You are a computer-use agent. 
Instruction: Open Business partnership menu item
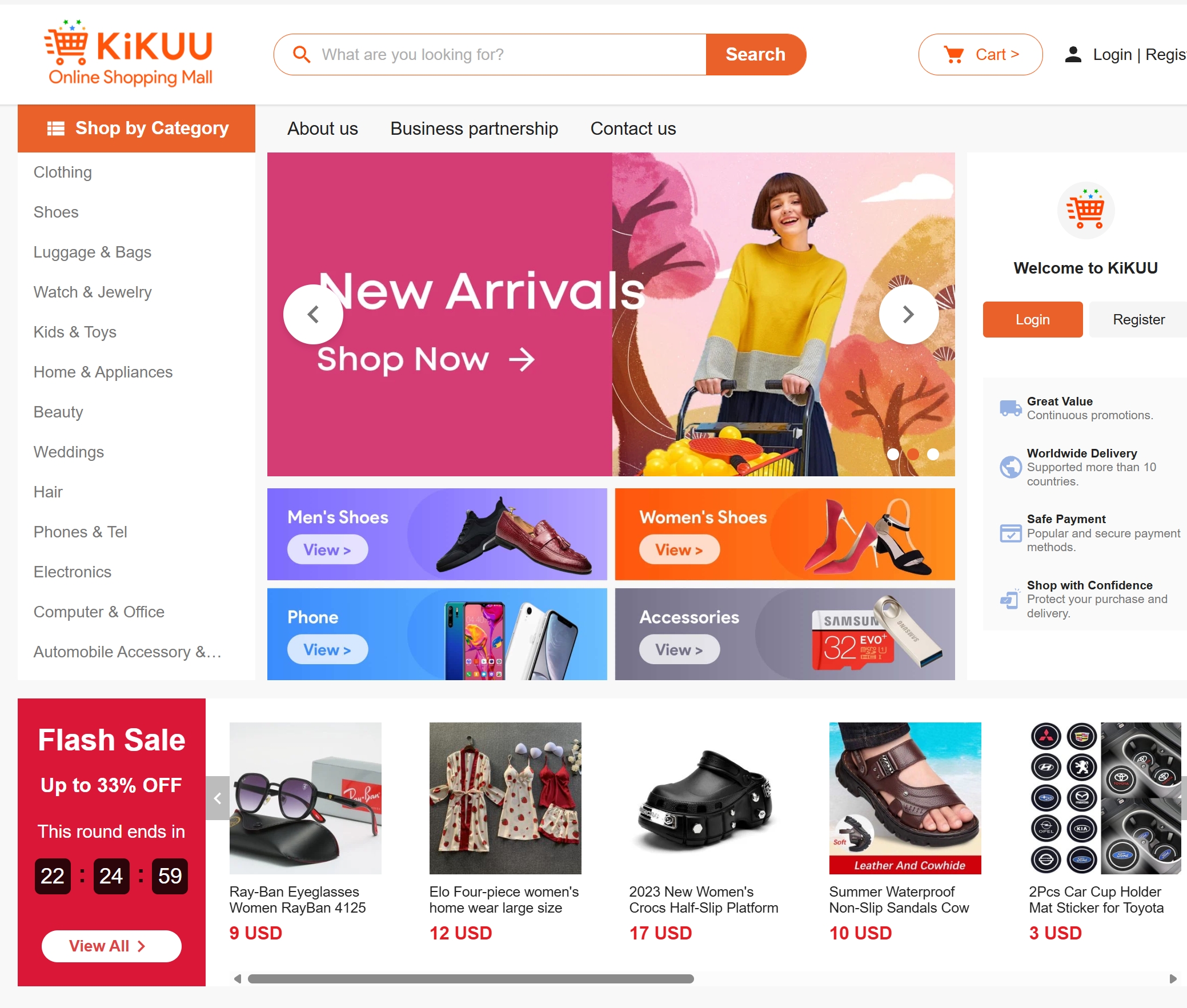pos(474,128)
